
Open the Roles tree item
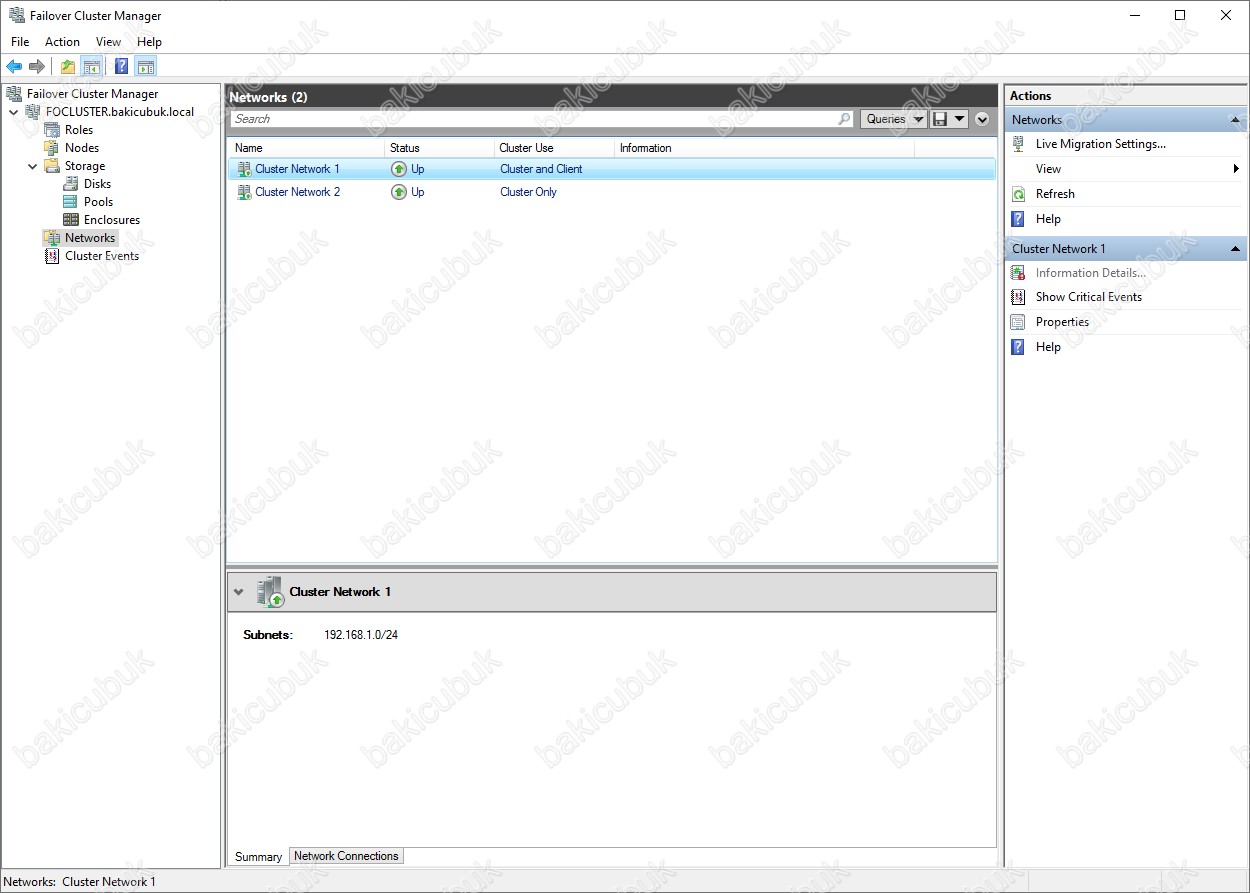point(79,130)
